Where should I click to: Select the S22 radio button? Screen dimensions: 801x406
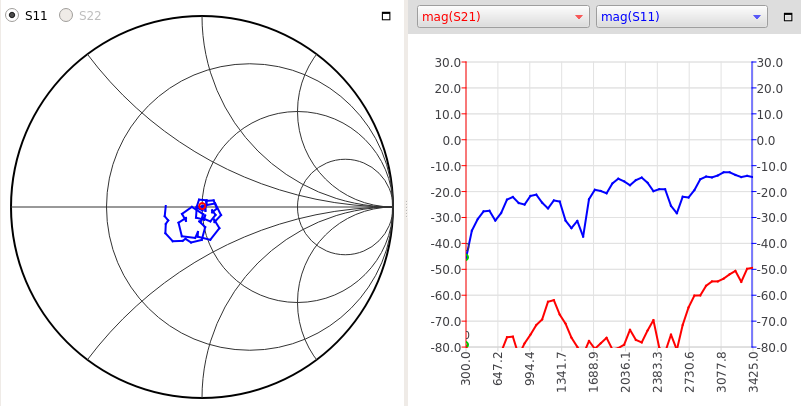click(x=66, y=16)
